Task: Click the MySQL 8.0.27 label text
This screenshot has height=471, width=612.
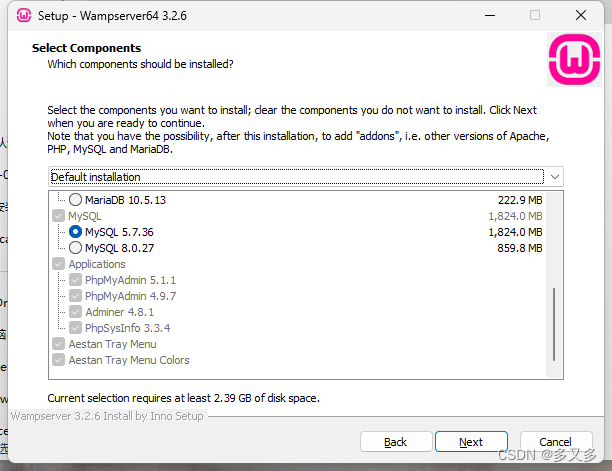Action: 119,248
